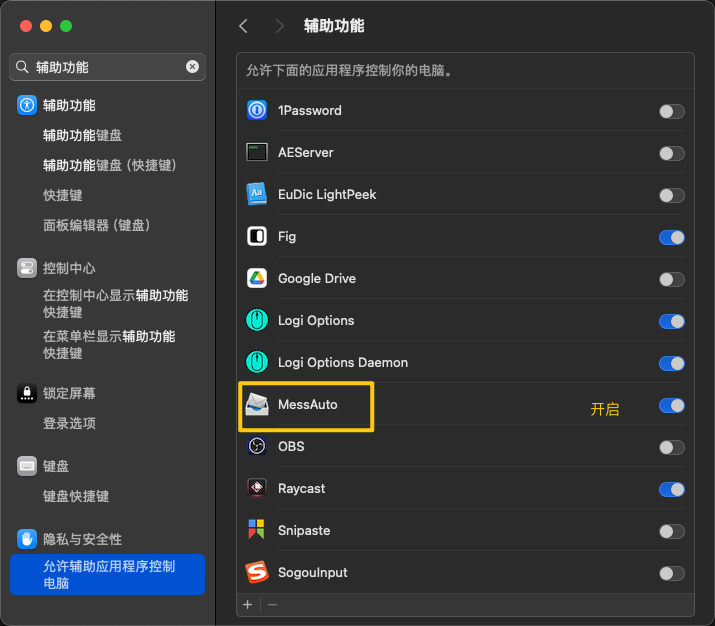
Task: Select 允许辅助应用程序控制电脑 item
Action: (x=107, y=574)
